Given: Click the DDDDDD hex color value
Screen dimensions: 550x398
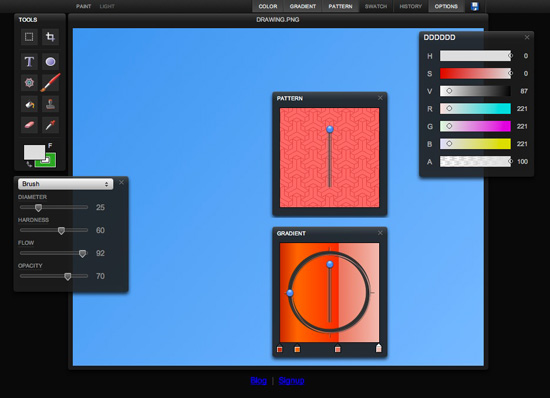Looking at the screenshot, I should click(x=440, y=38).
